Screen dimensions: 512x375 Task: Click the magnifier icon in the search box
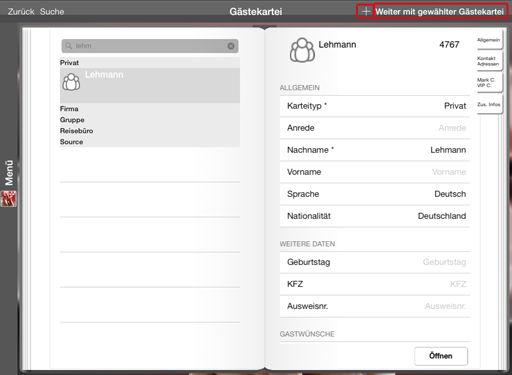[69, 46]
